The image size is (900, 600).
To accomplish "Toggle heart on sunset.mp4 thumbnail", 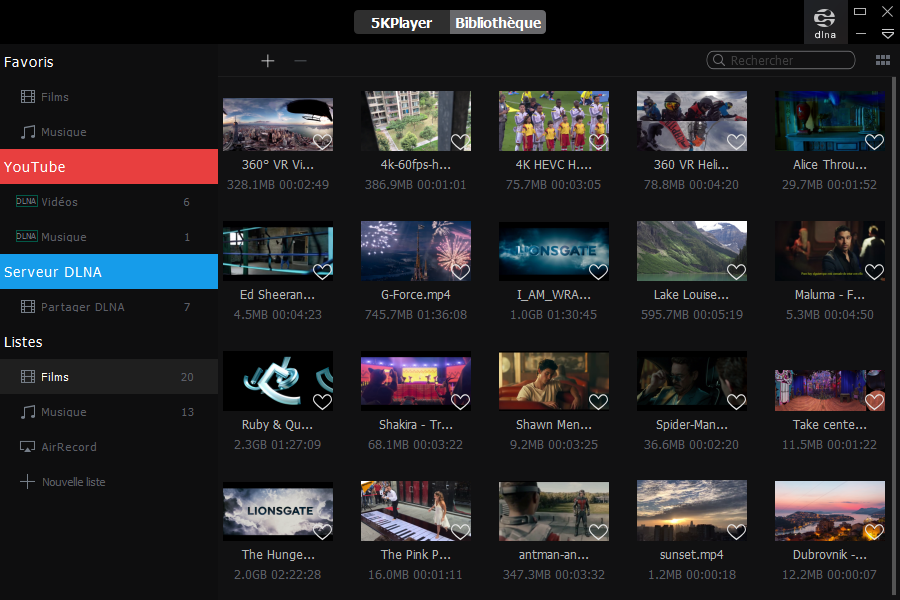I will [736, 532].
